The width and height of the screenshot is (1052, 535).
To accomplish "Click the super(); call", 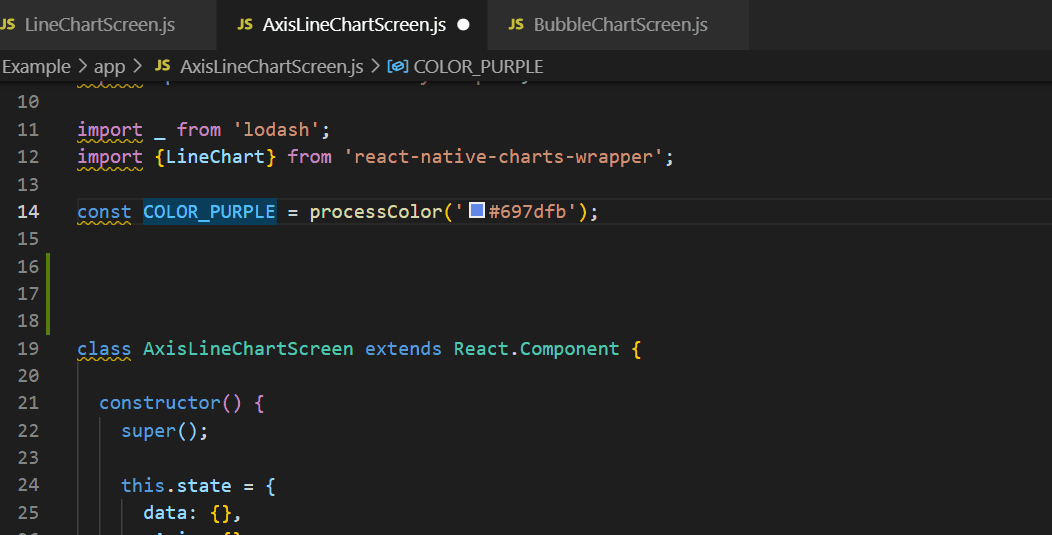I will click(x=164, y=430).
